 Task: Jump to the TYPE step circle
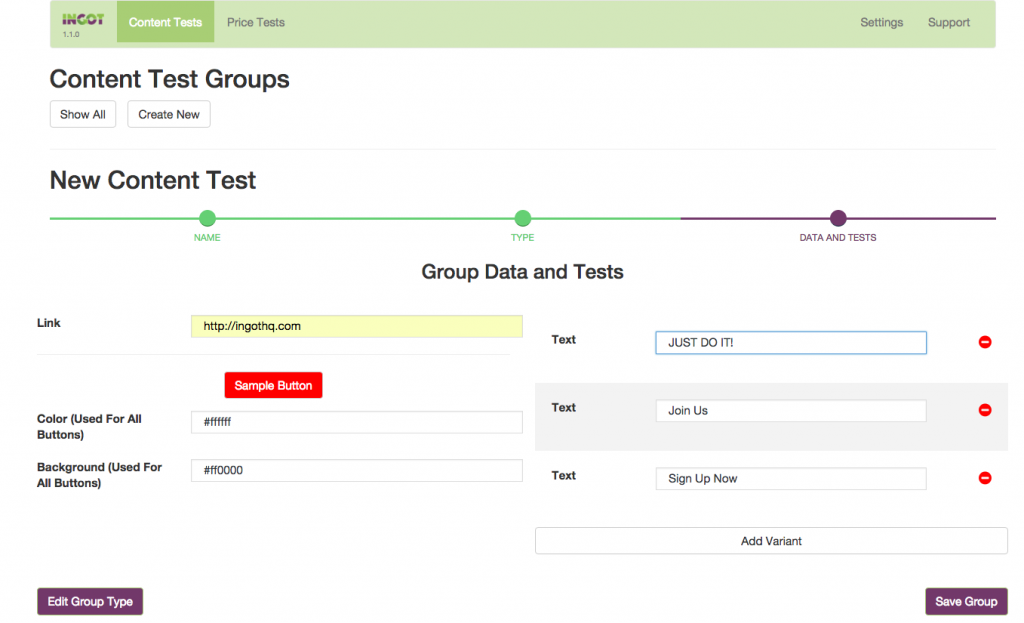(522, 218)
